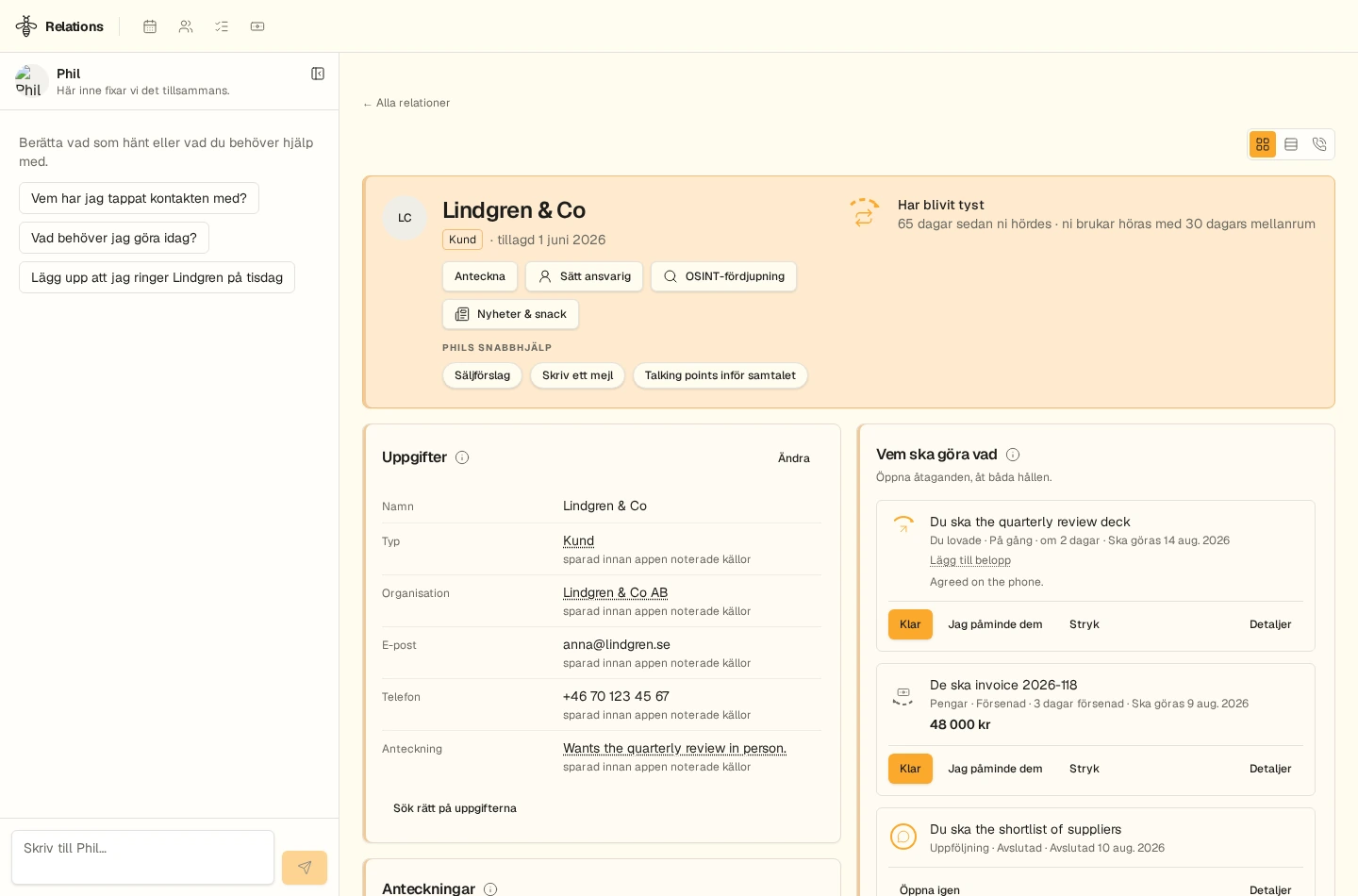Click the Säljförslag quick help chip
The height and width of the screenshot is (896, 1358).
pos(482,375)
